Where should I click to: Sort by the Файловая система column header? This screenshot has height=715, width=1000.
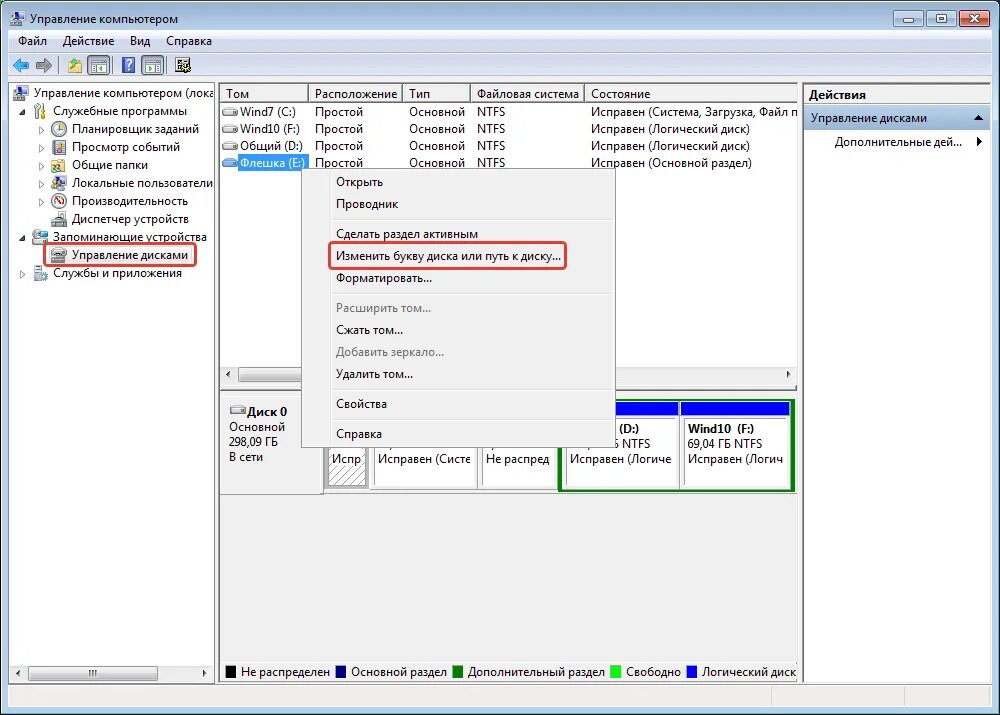pos(527,94)
